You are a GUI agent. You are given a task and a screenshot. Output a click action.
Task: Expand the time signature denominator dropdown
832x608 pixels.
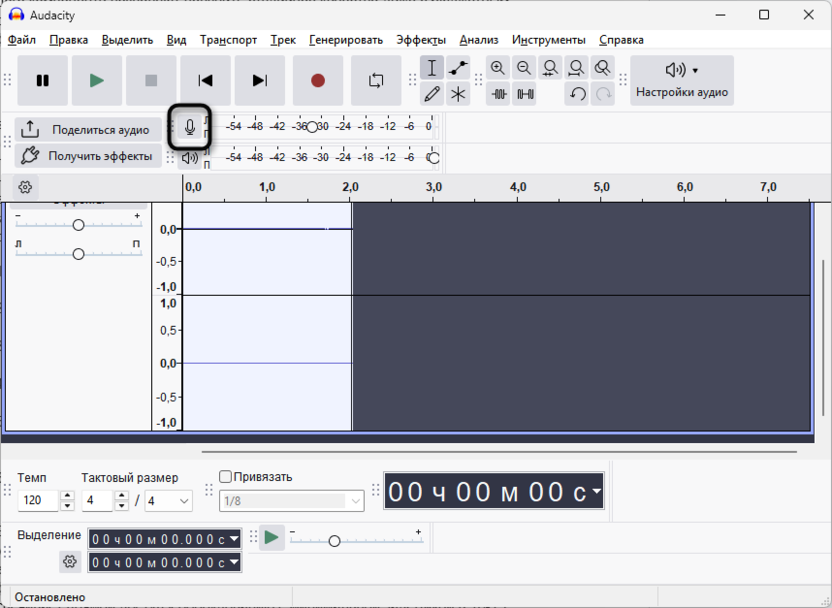[x=184, y=501]
